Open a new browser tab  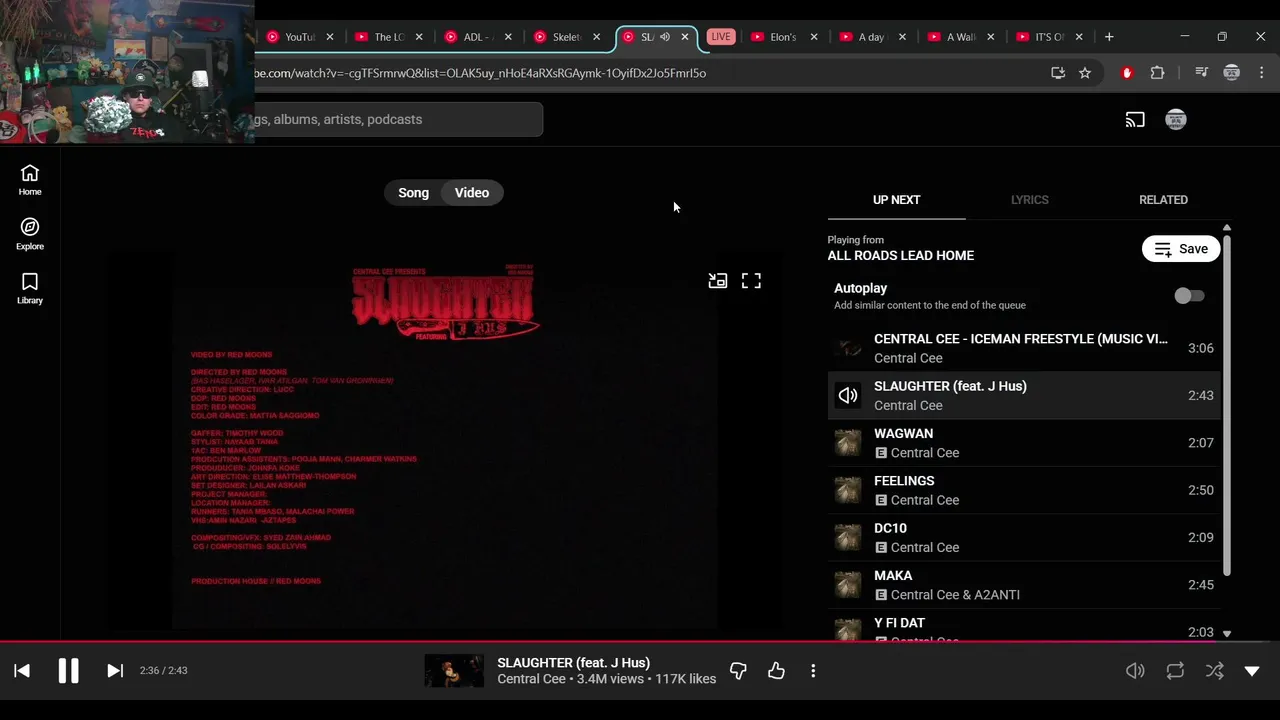tap(1109, 37)
